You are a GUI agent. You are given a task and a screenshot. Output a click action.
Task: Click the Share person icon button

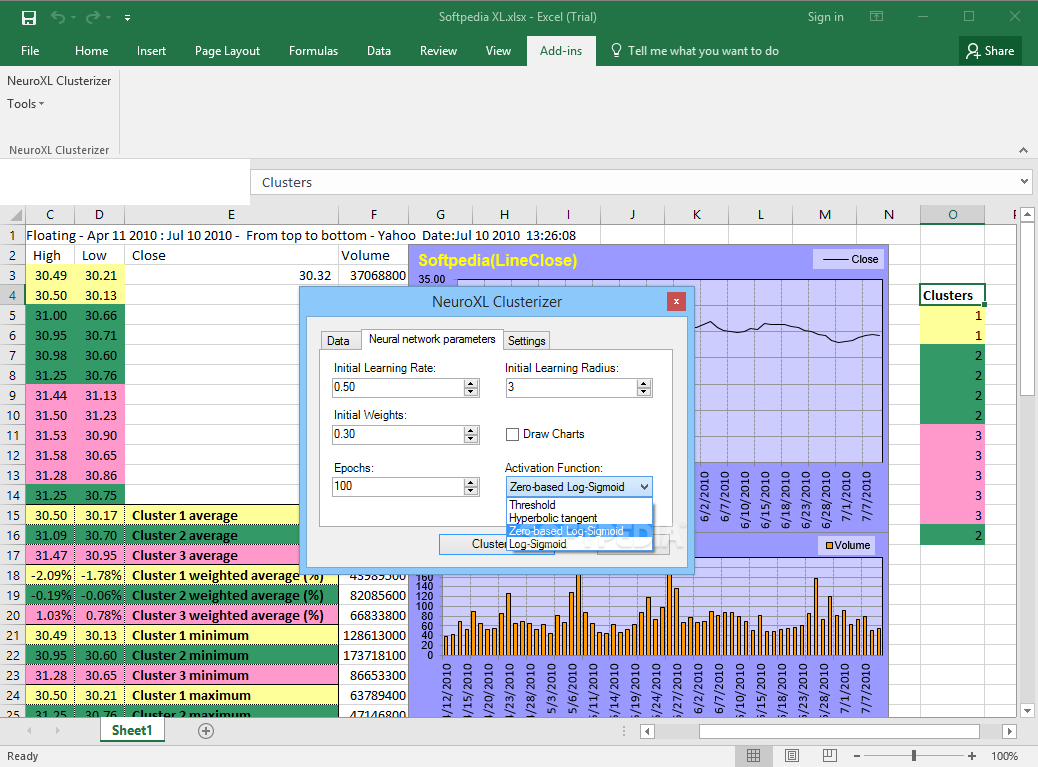(x=990, y=51)
